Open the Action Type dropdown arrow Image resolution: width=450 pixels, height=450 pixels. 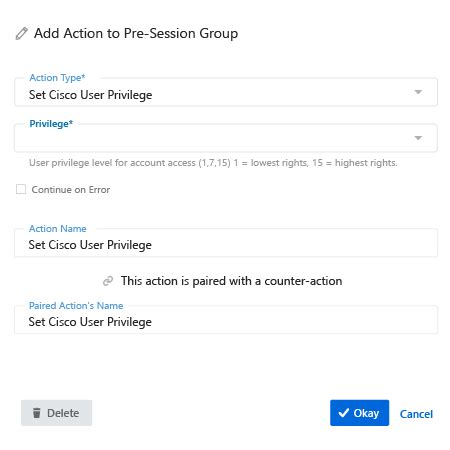pyautogui.click(x=418, y=92)
